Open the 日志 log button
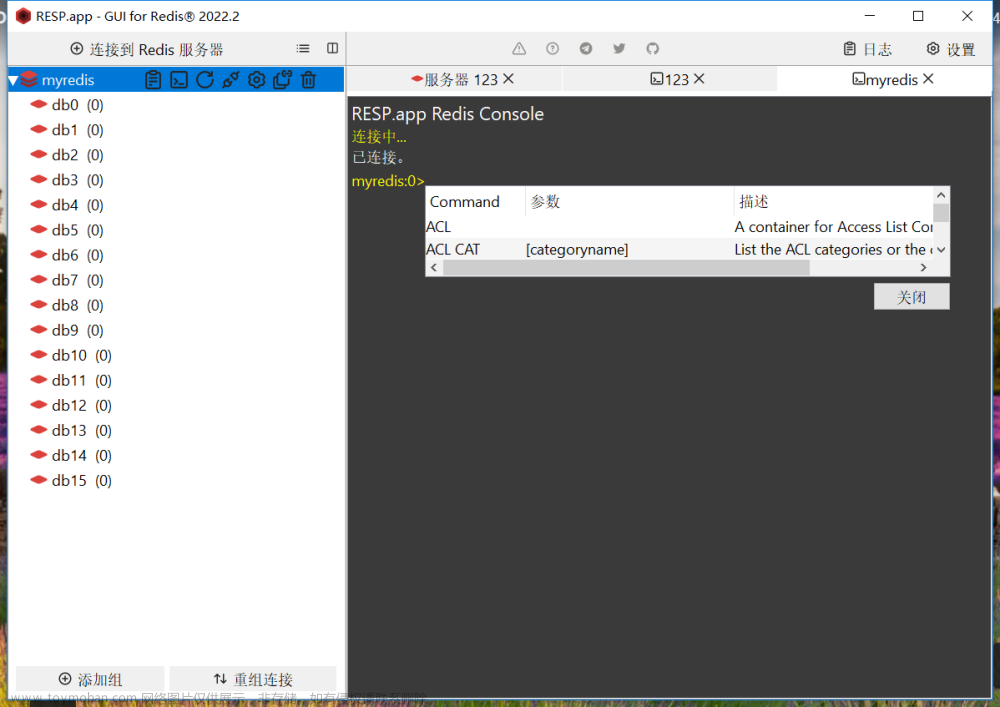Screen dimensions: 1000x707 [x=867, y=49]
